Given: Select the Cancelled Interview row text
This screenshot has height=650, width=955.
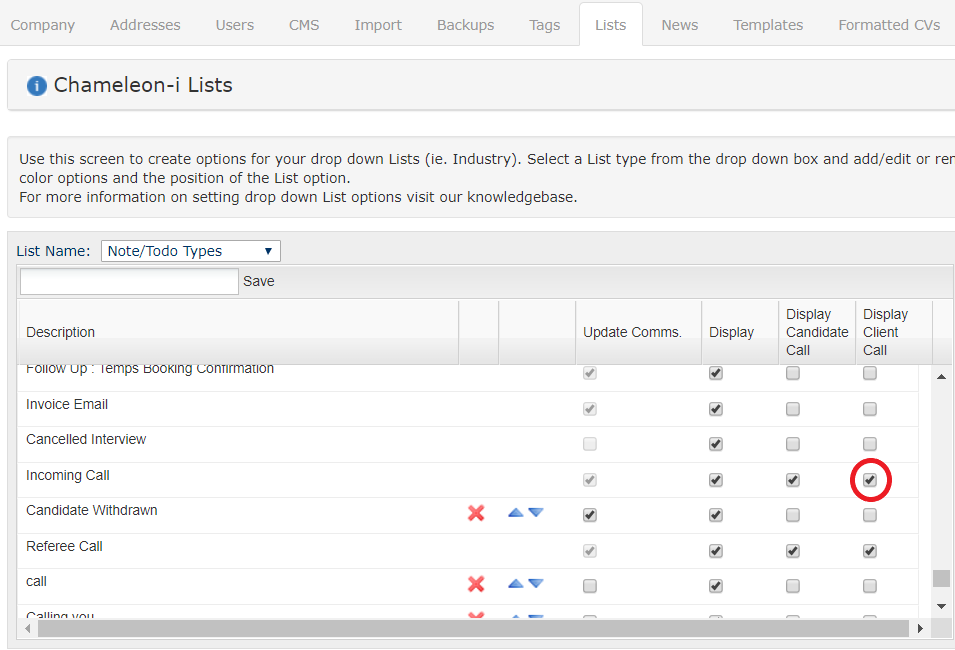Looking at the screenshot, I should 86,439.
